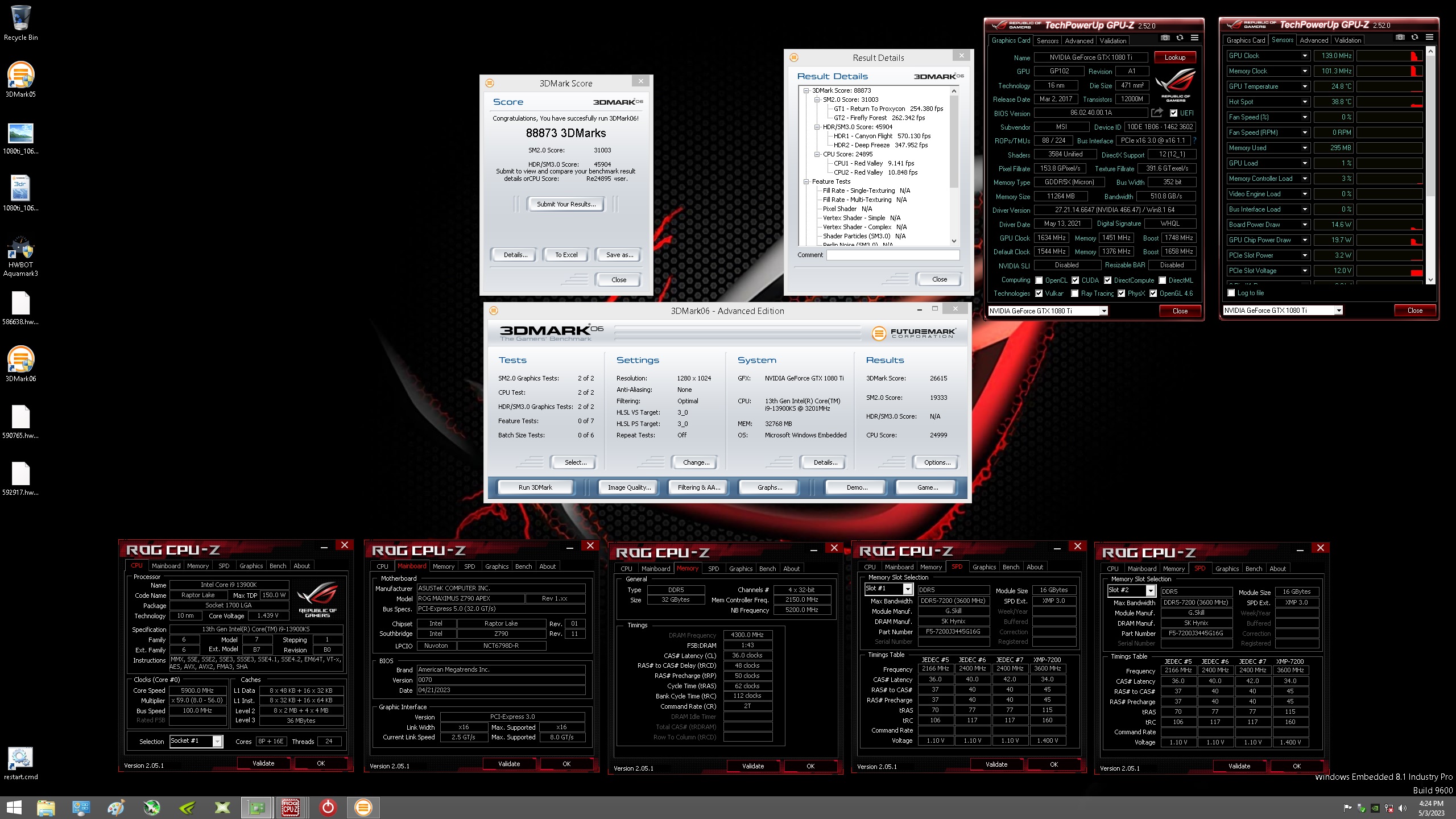Click the To Excel button
The width and height of the screenshot is (1456, 819).
(x=566, y=255)
